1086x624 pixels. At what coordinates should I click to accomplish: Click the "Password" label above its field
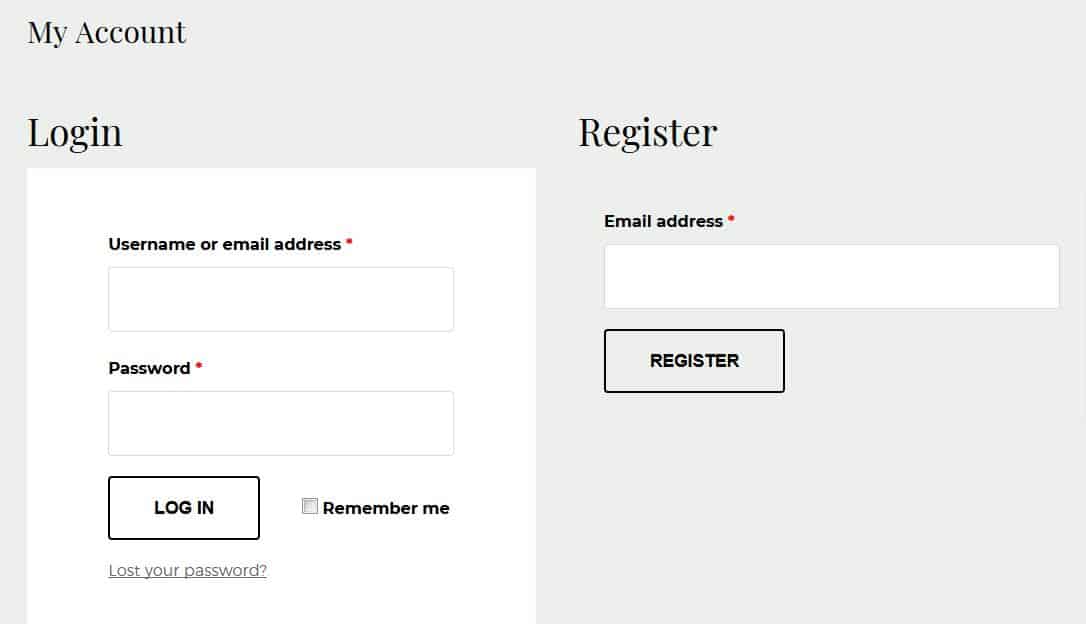click(149, 368)
